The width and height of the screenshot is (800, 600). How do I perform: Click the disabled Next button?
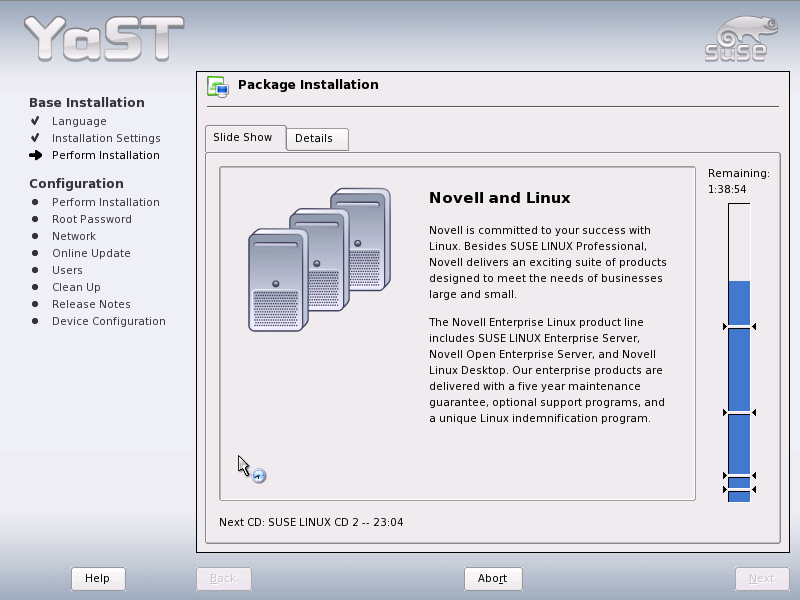tap(762, 579)
